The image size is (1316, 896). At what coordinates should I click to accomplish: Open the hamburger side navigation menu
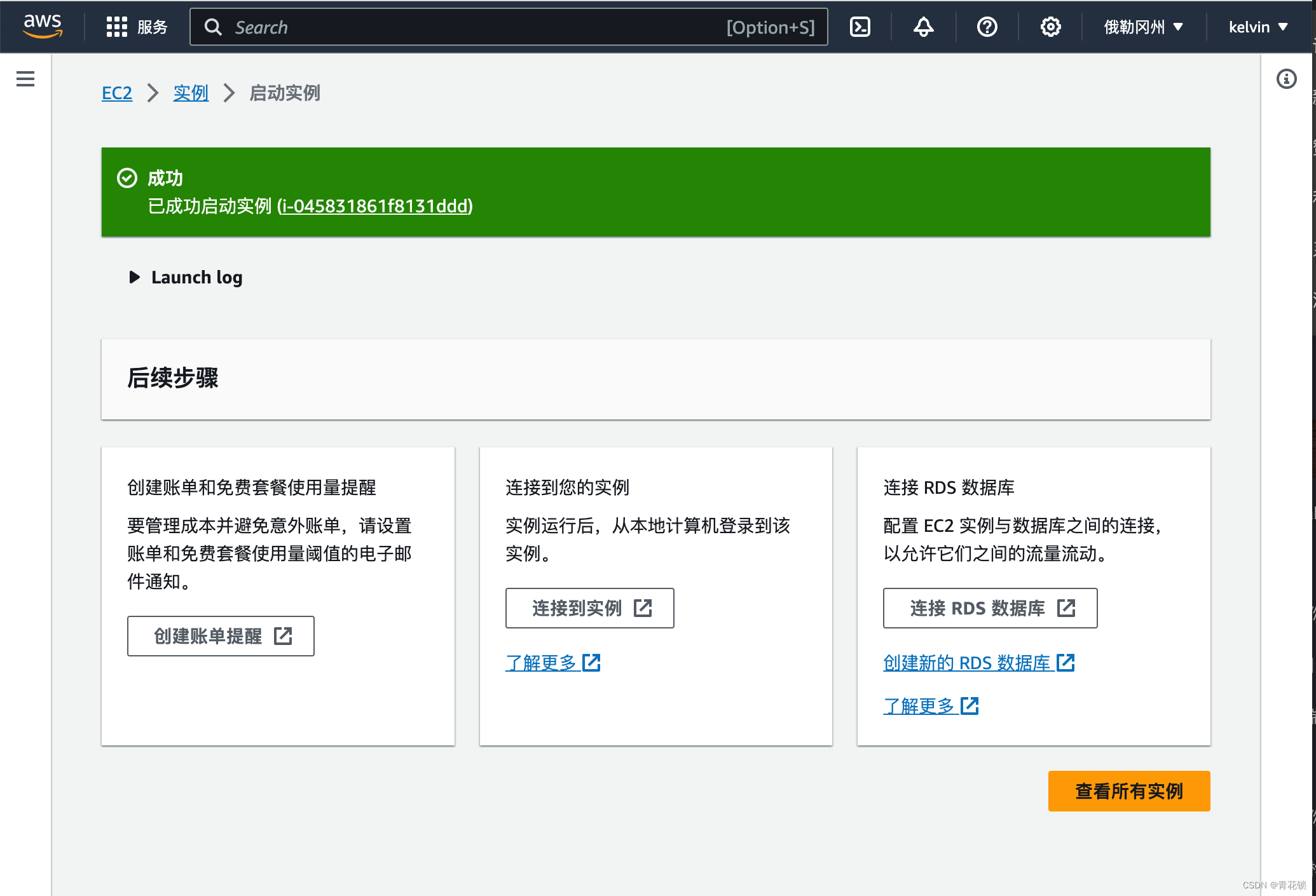point(25,79)
